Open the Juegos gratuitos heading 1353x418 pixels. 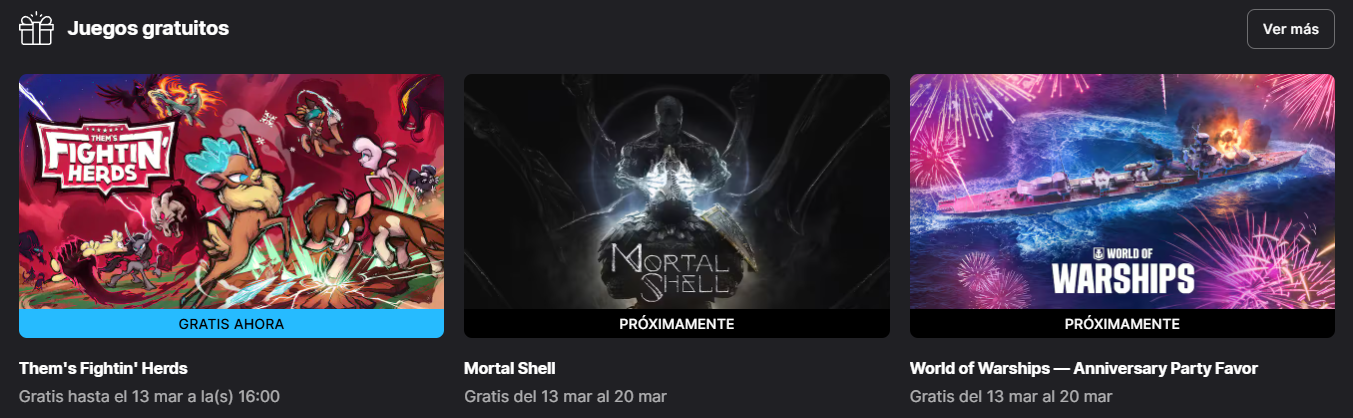148,29
